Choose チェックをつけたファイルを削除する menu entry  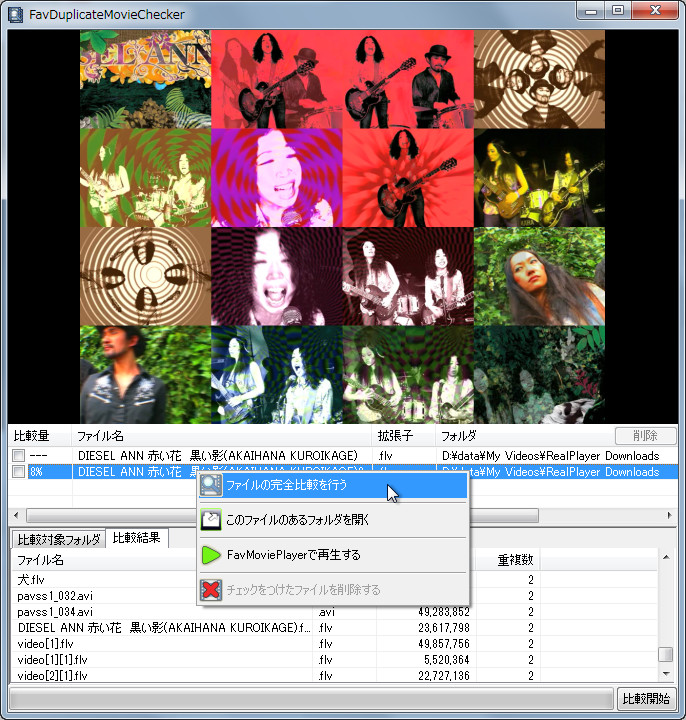coord(333,590)
